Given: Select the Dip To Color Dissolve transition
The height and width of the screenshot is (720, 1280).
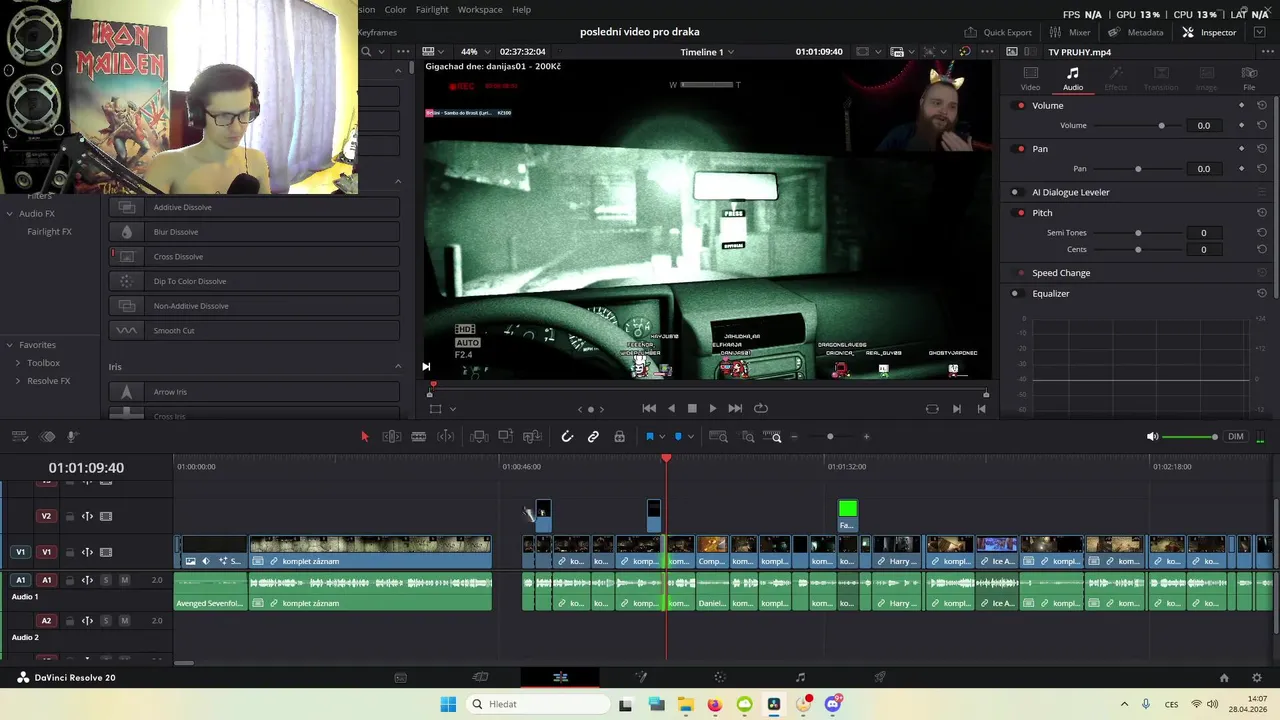Looking at the screenshot, I should click(255, 281).
